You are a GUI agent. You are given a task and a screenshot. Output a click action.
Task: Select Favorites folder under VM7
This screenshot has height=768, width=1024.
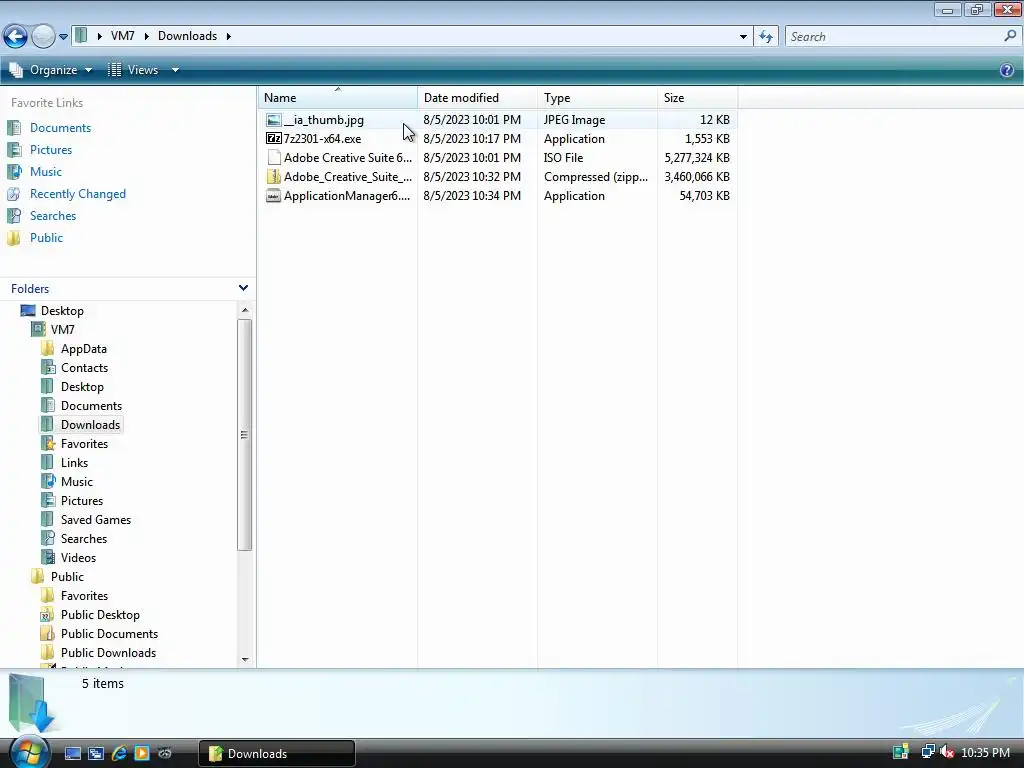tap(84, 443)
